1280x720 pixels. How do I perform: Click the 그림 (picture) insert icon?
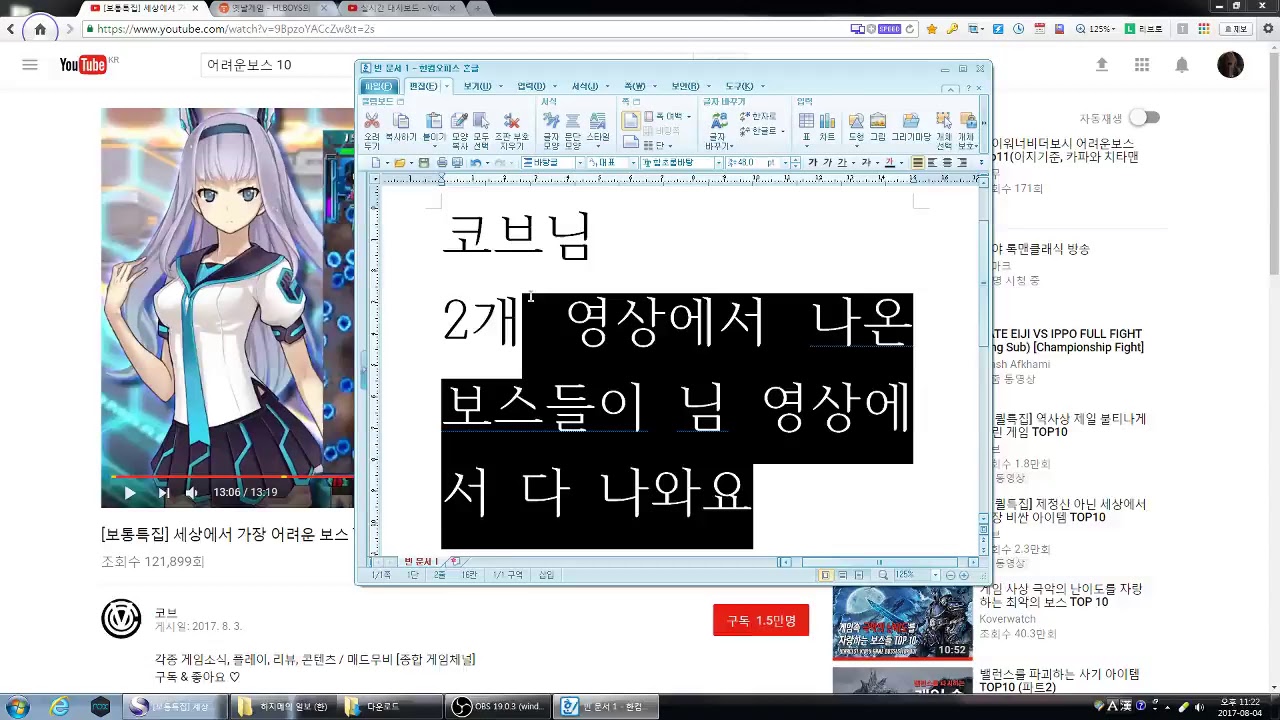(x=878, y=128)
